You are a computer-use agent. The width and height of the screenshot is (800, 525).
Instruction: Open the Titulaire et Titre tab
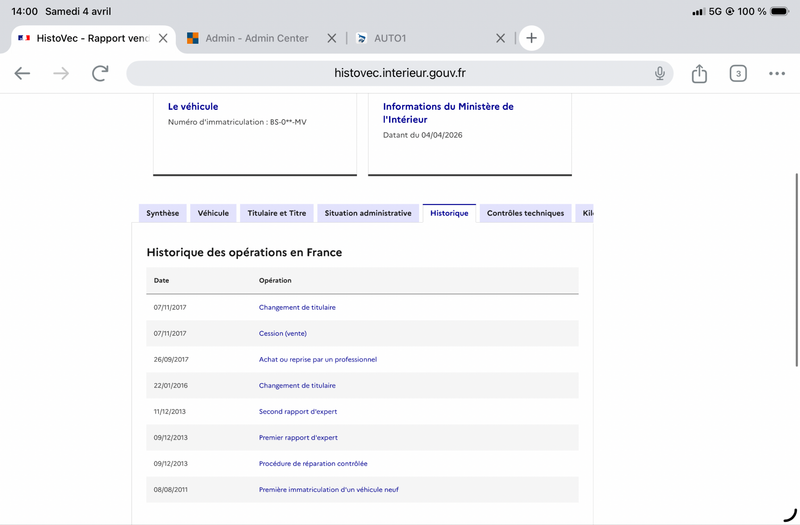(277, 213)
